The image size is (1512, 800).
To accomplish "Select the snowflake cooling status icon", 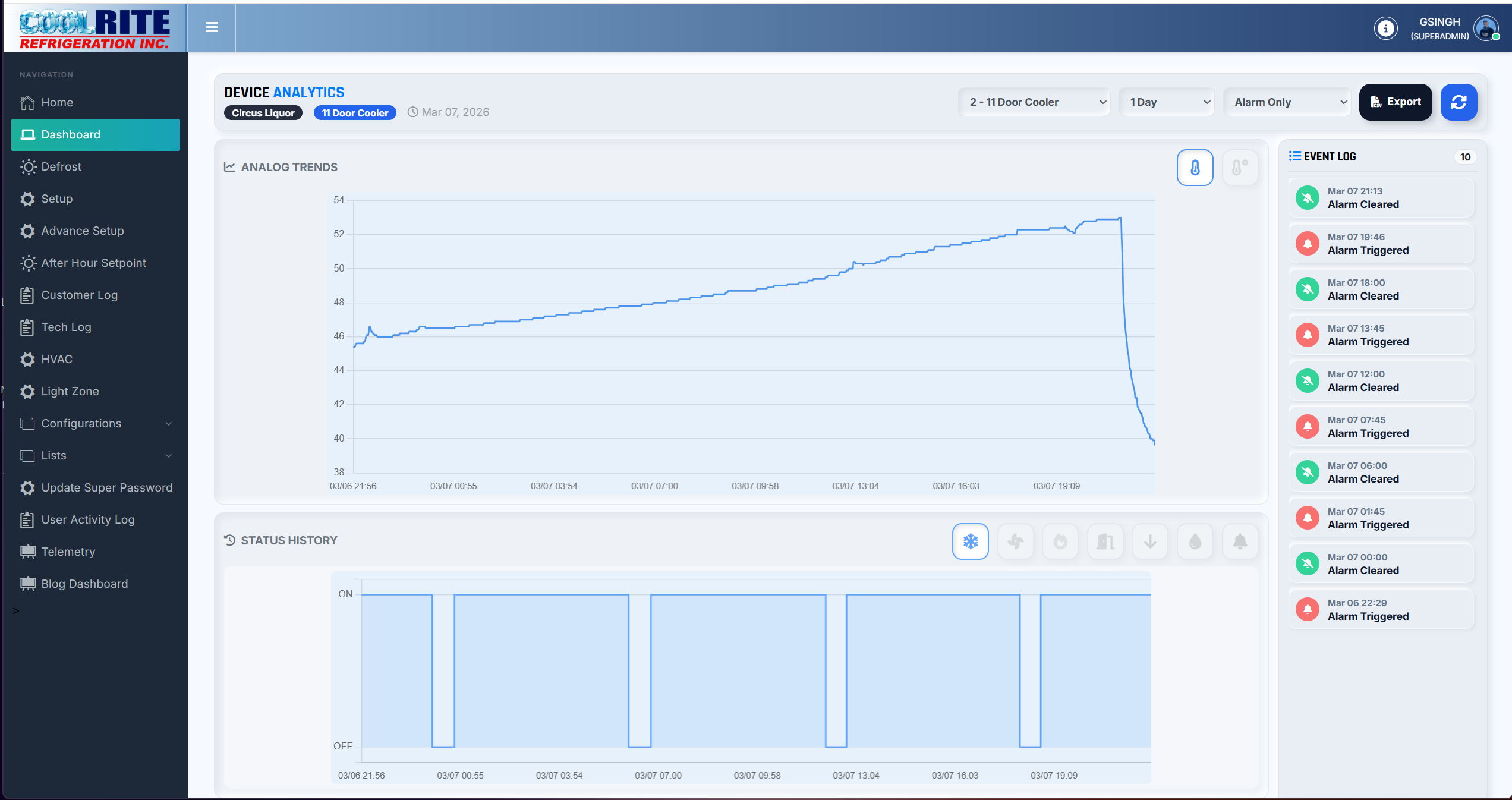I will 970,541.
